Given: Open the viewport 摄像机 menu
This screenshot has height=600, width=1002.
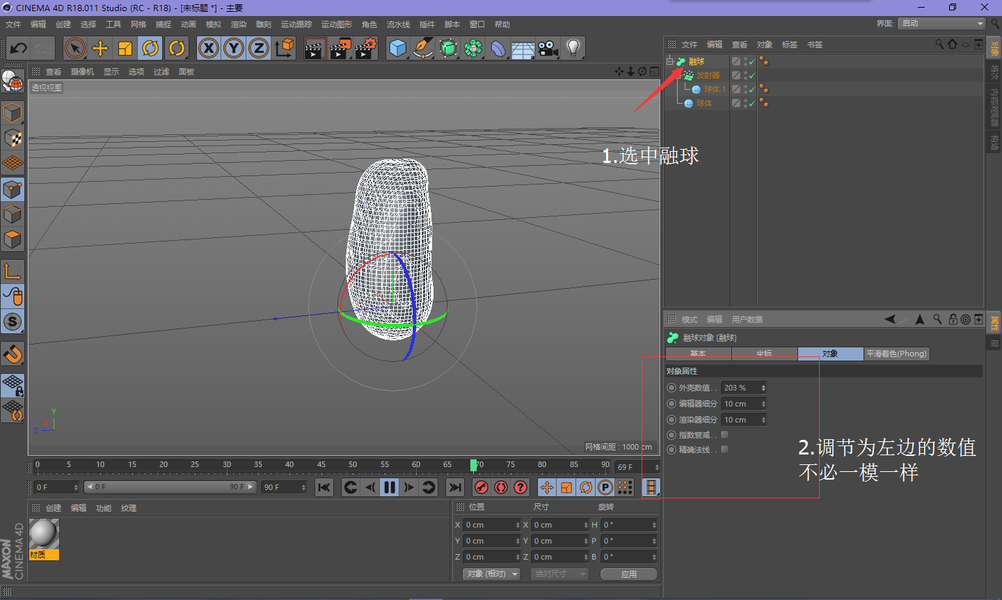Looking at the screenshot, I should click(x=82, y=72).
